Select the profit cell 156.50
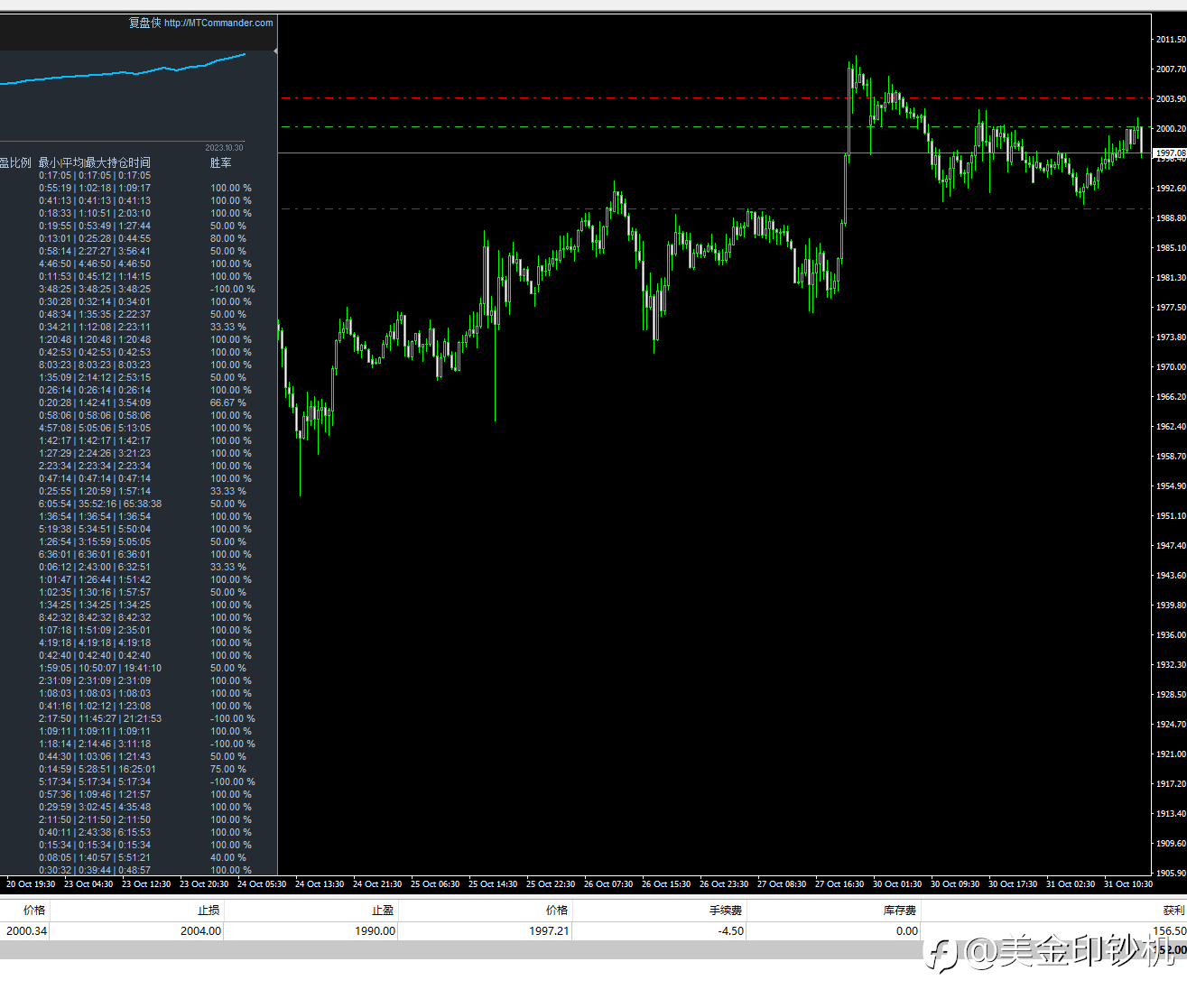Screen dimensions: 1187x1008 tap(1170, 930)
